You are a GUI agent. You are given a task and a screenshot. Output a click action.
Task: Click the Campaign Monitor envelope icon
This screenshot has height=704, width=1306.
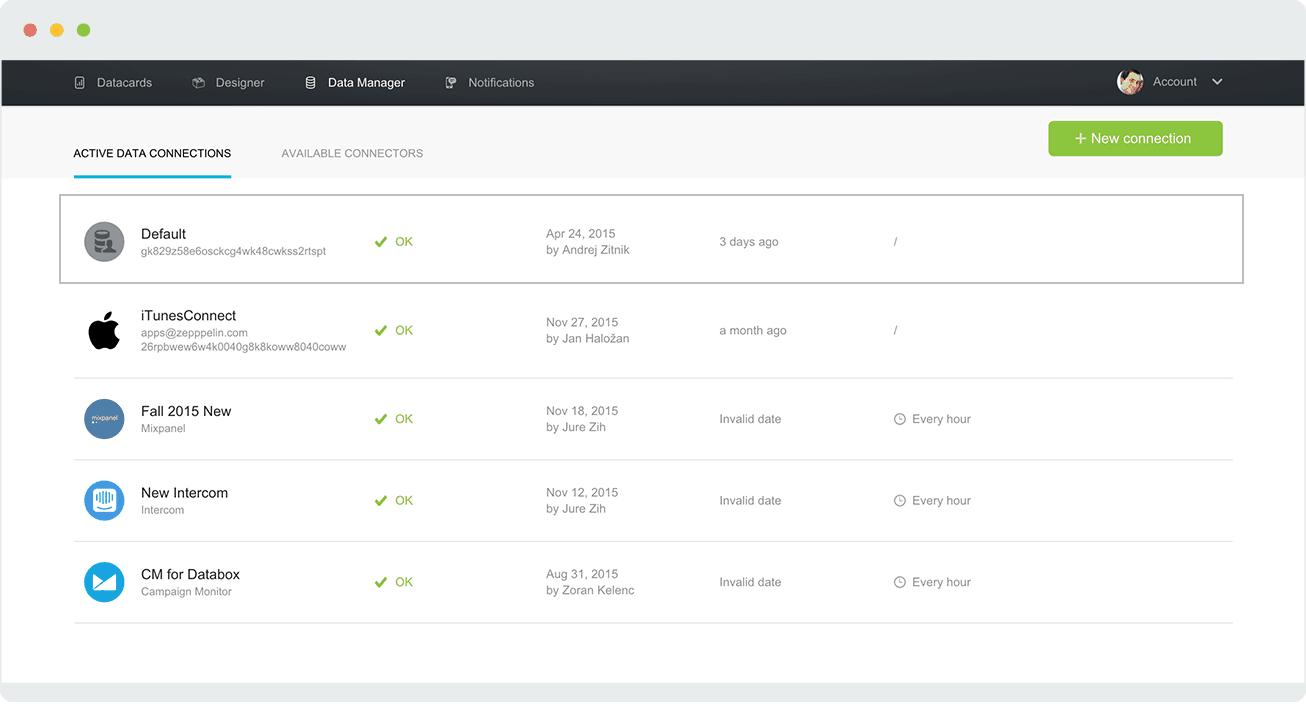pyautogui.click(x=104, y=582)
